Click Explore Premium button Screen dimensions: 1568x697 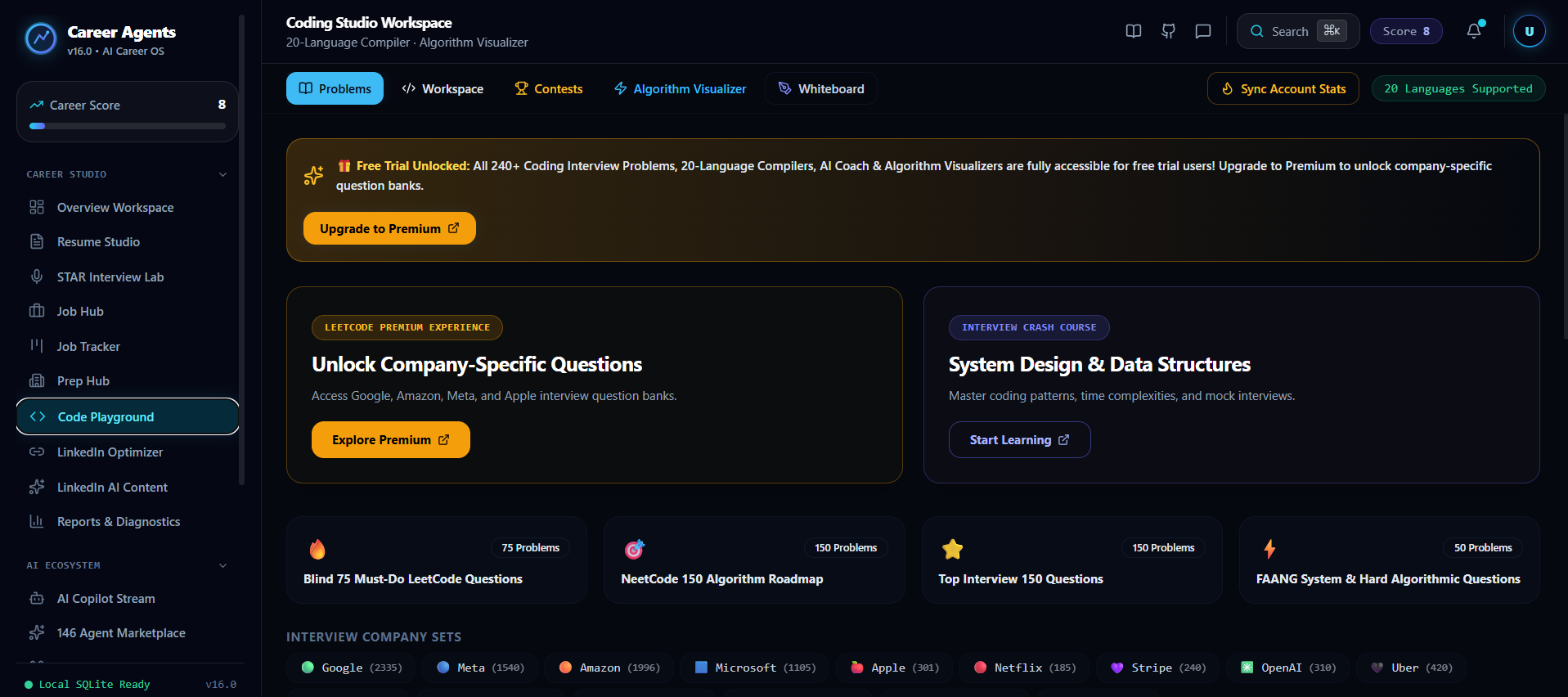click(391, 439)
